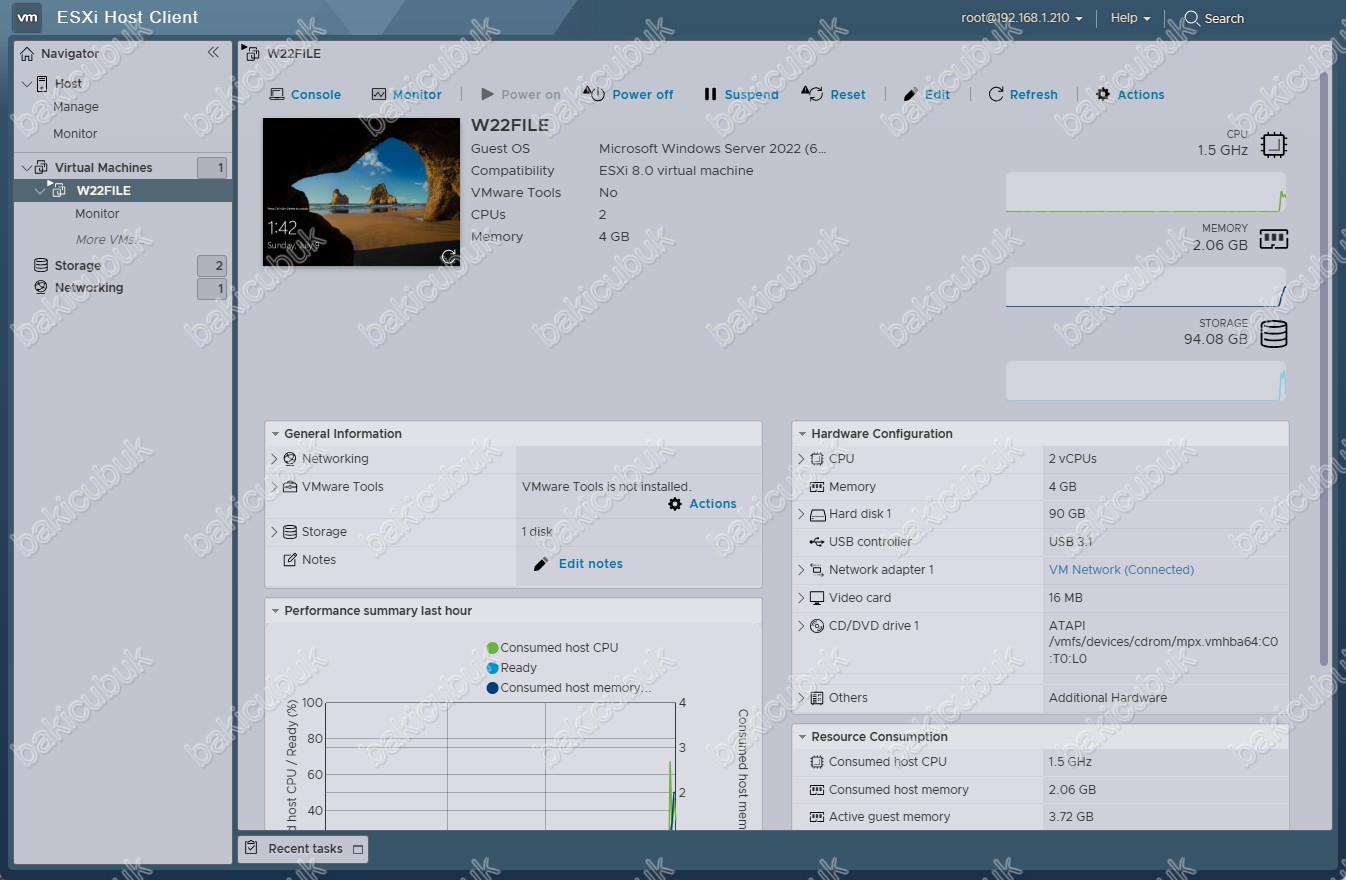1346x880 pixels.
Task: Click the Networking globe icon in Navigator
Action: coord(41,287)
